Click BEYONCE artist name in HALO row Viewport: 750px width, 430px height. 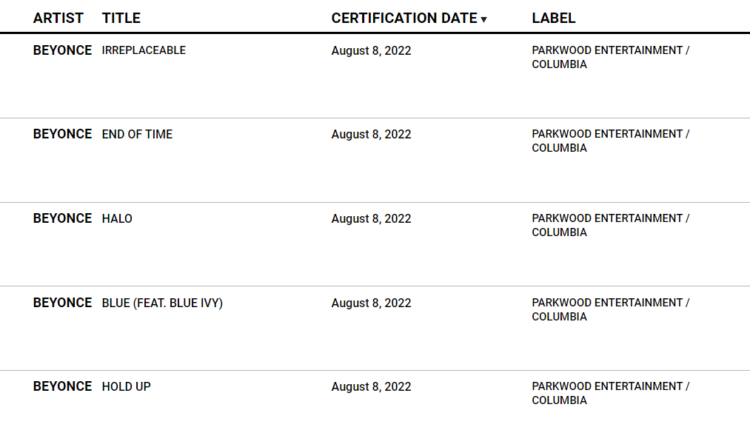[62, 218]
